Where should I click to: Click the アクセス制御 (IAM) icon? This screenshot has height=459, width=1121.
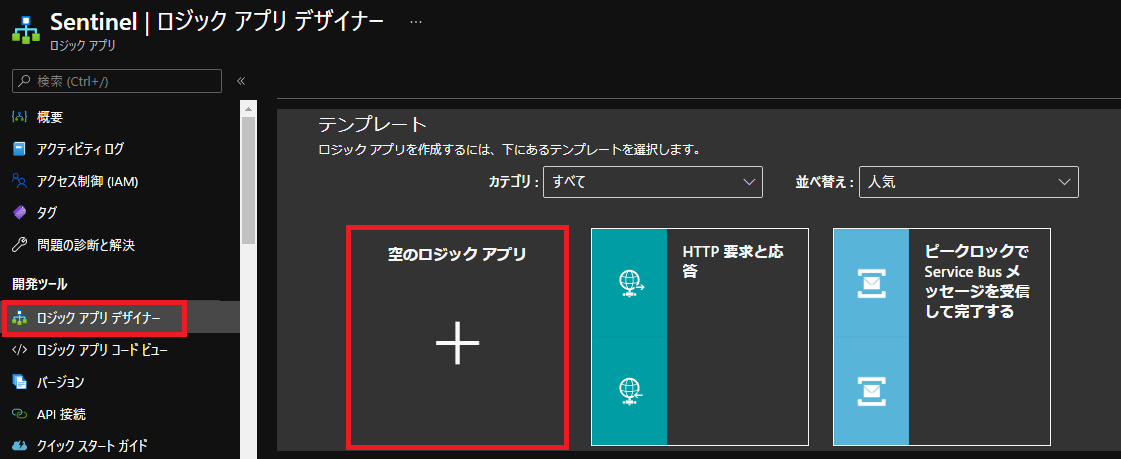coord(19,182)
